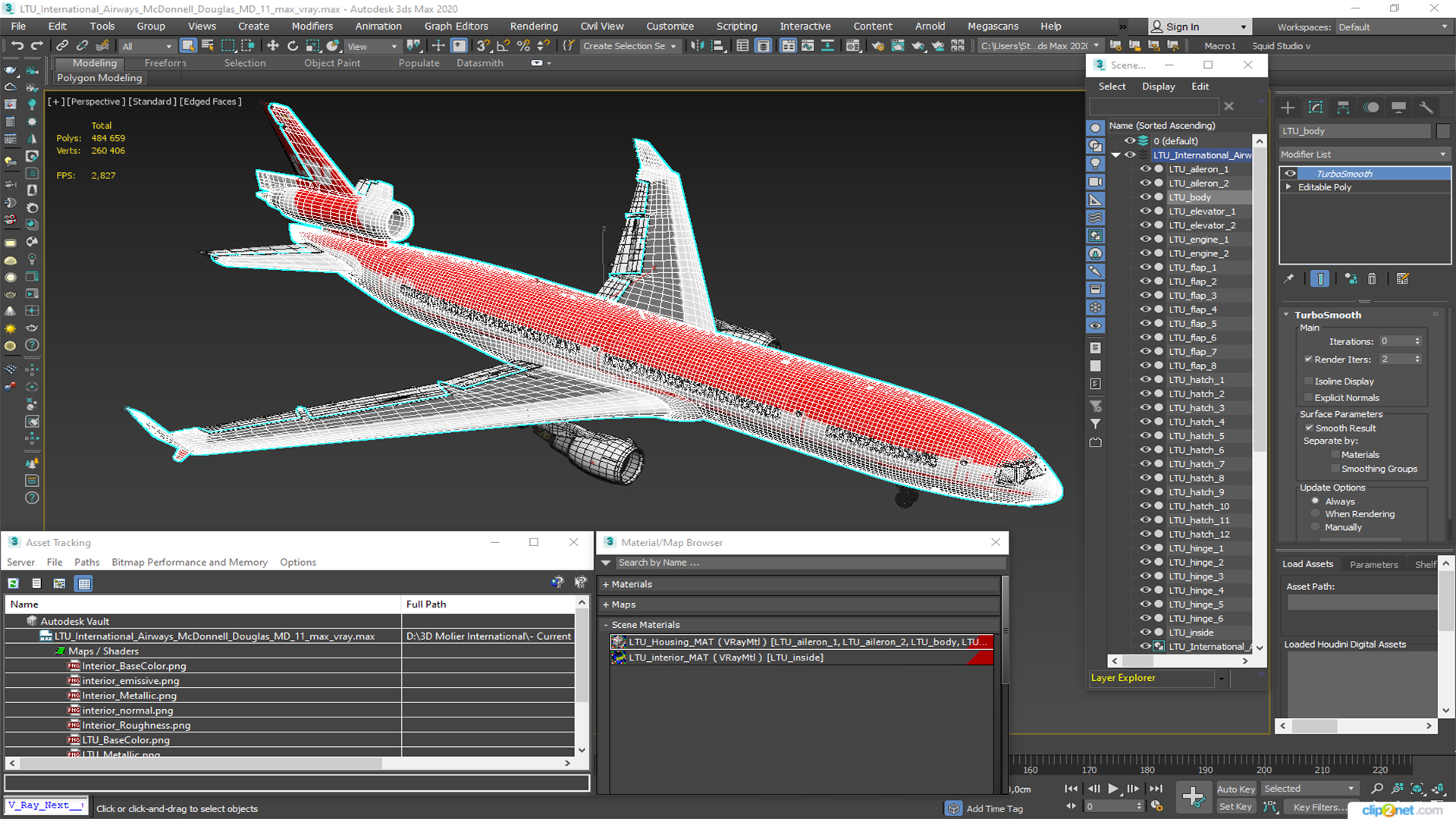Screen dimensions: 1456x819
Task: Turn off TurboSmooth modifier eye
Action: coord(1290,174)
